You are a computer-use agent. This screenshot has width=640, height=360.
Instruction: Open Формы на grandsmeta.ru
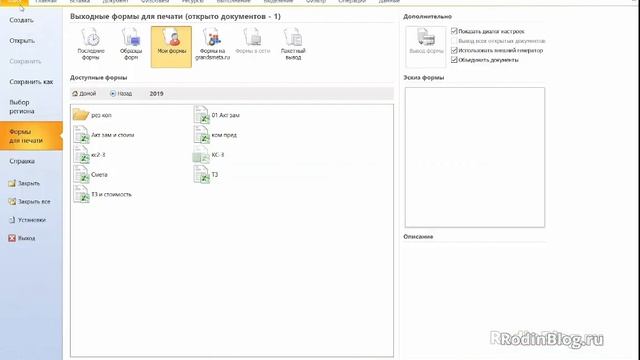[212, 45]
